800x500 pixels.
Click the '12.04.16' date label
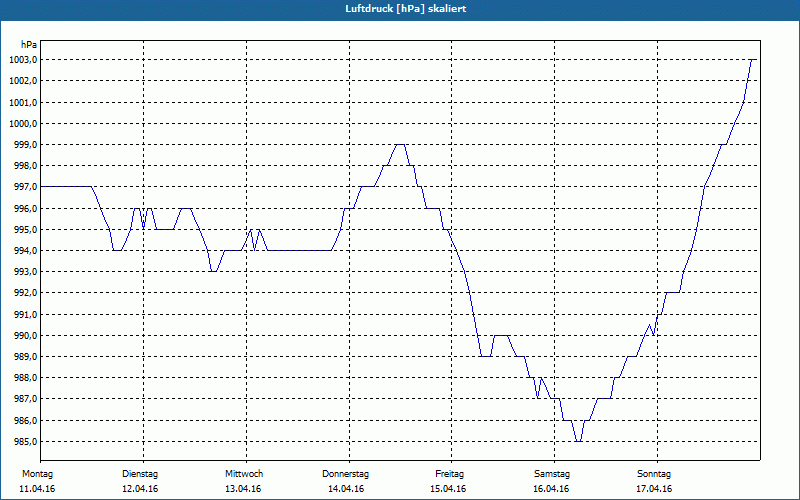(140, 489)
